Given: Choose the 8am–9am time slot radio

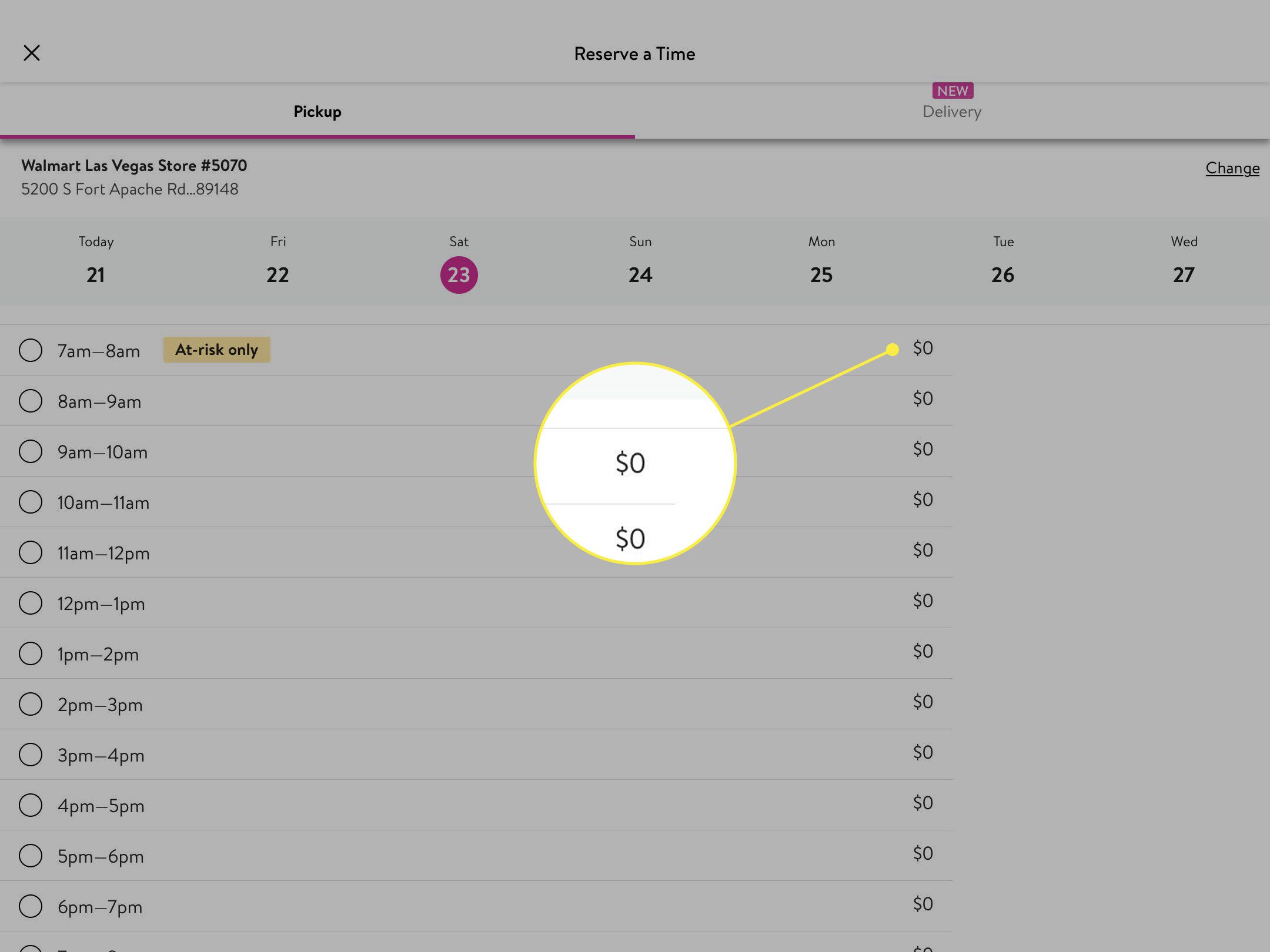Looking at the screenshot, I should [31, 401].
